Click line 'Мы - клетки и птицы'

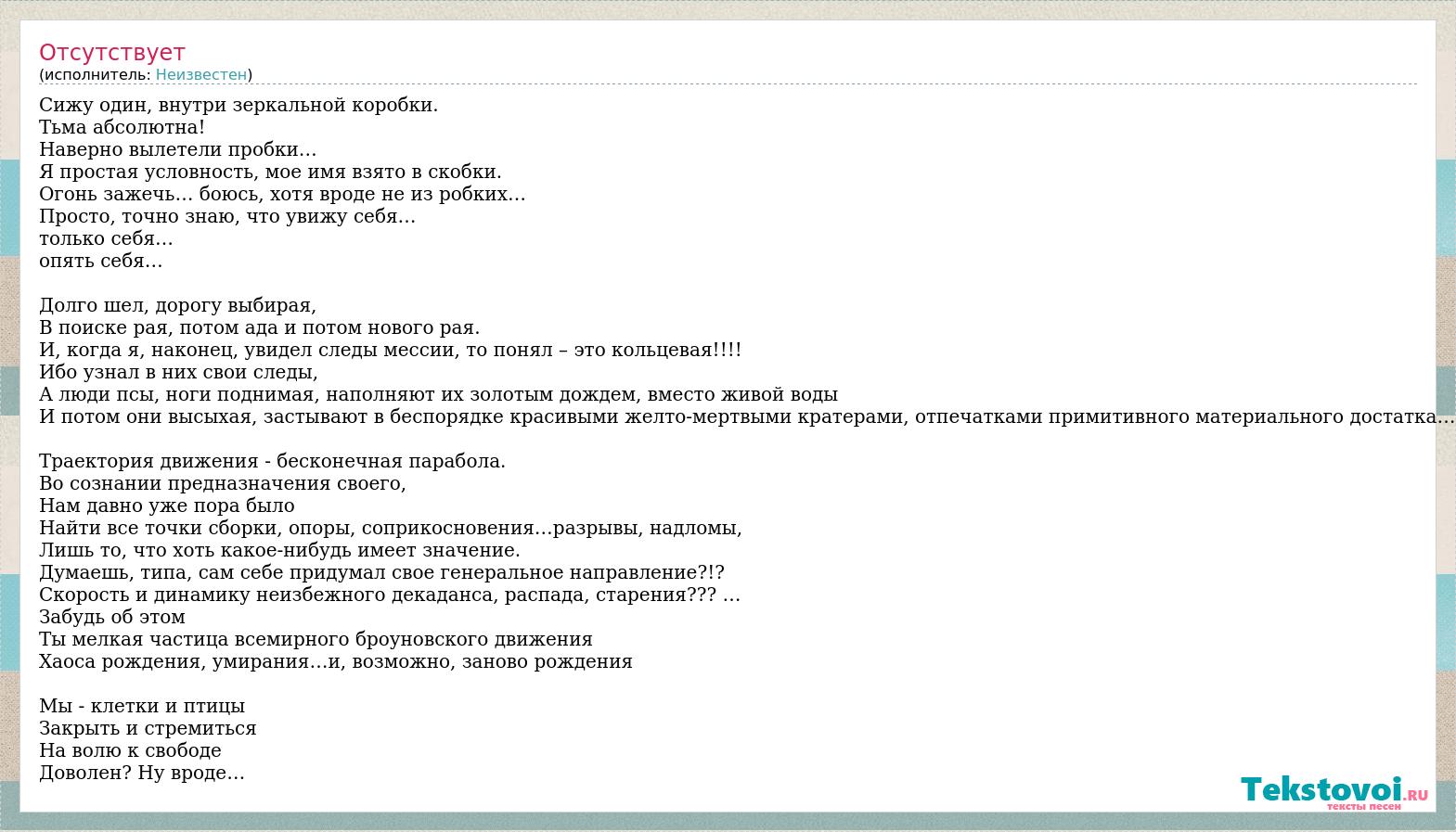(x=142, y=706)
